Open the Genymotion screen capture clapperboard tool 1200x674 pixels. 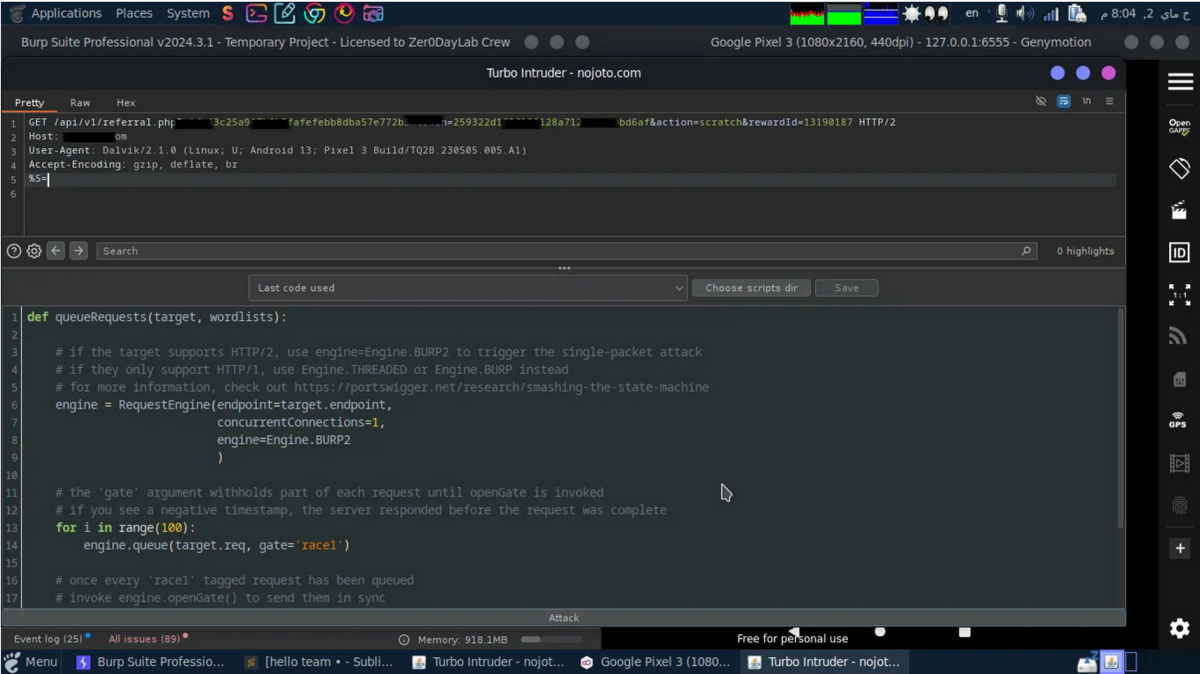pyautogui.click(x=1180, y=210)
